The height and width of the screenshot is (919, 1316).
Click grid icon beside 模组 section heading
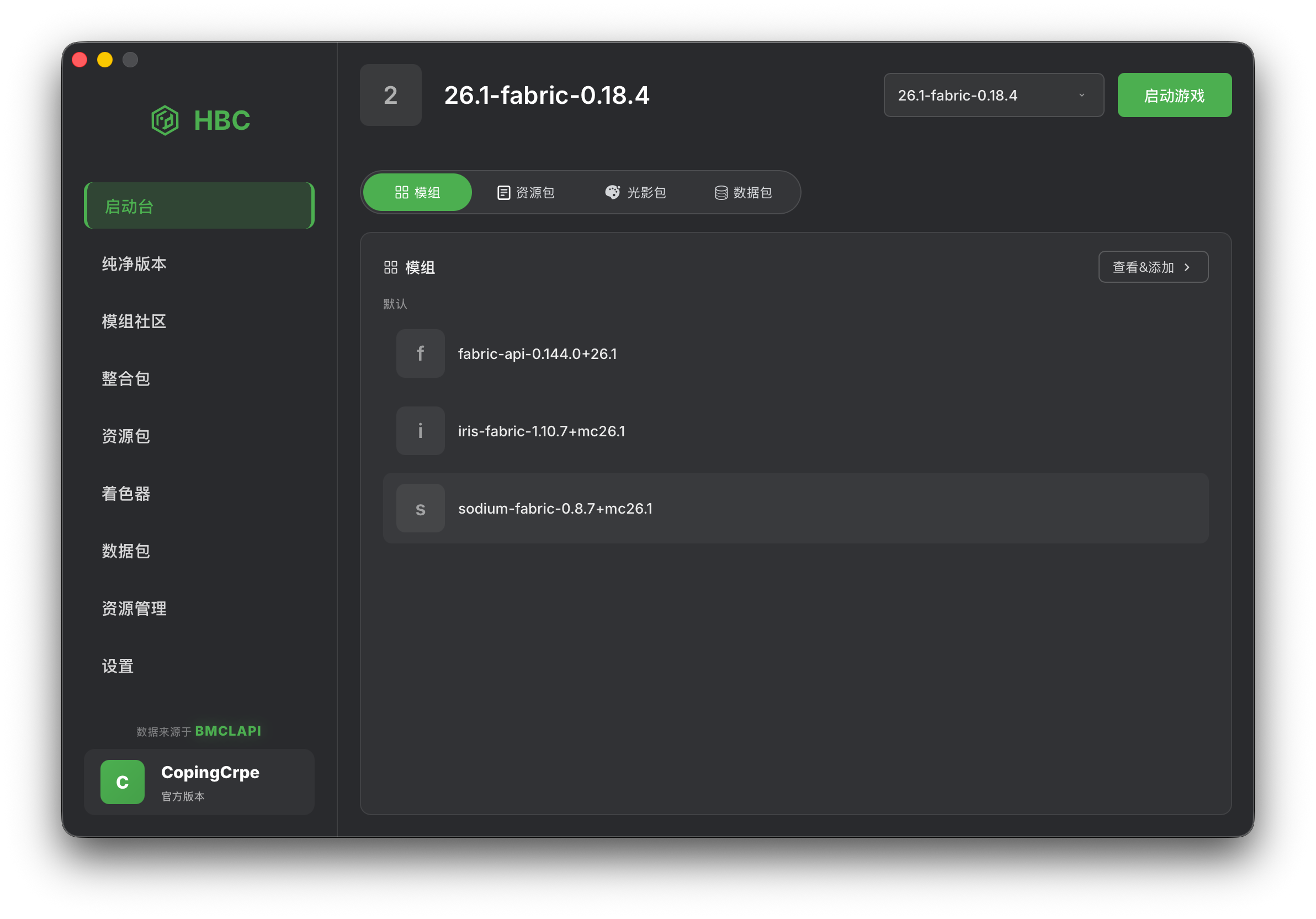[x=390, y=267]
